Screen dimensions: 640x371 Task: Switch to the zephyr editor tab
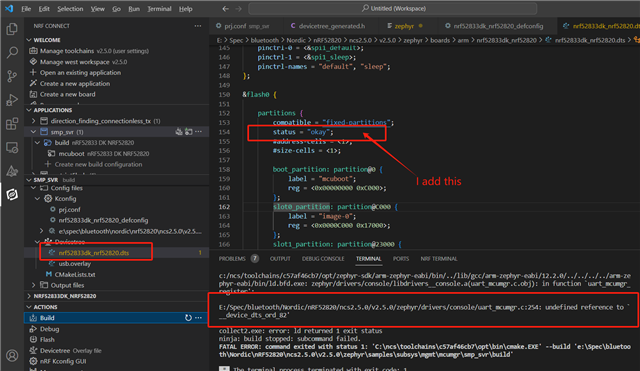[x=404, y=26]
